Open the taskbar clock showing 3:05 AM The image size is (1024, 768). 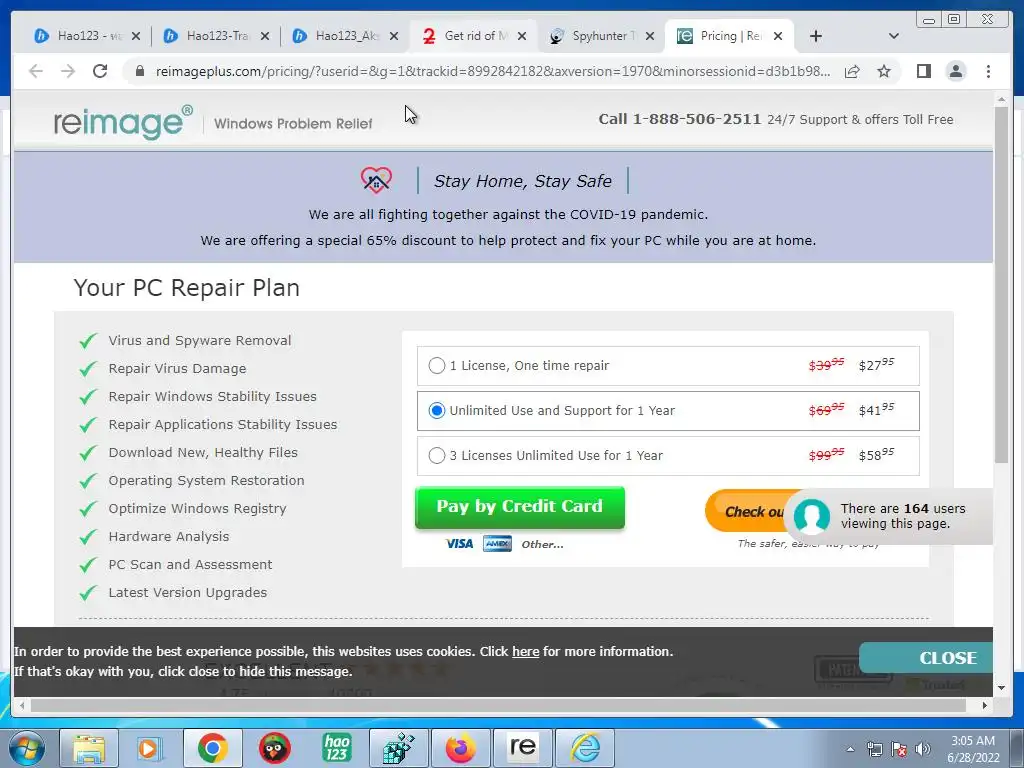973,749
